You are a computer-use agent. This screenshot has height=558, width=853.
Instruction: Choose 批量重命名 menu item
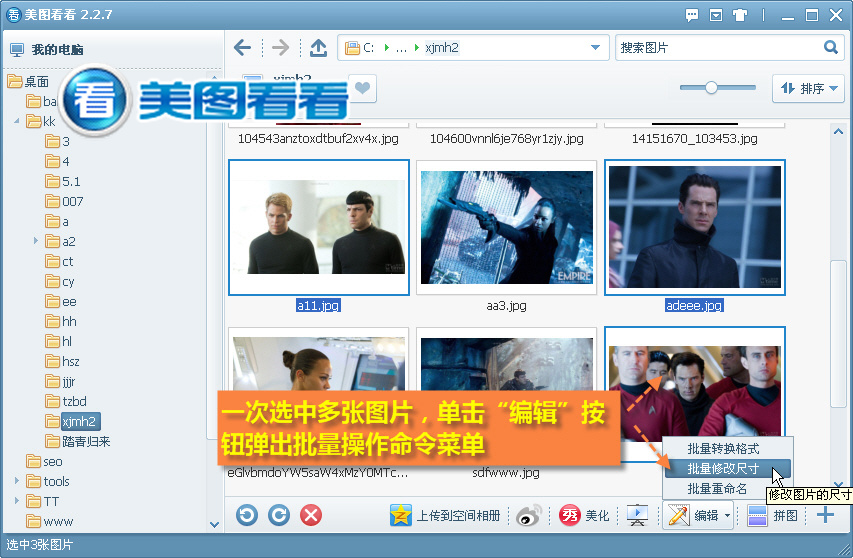pyautogui.click(x=716, y=488)
